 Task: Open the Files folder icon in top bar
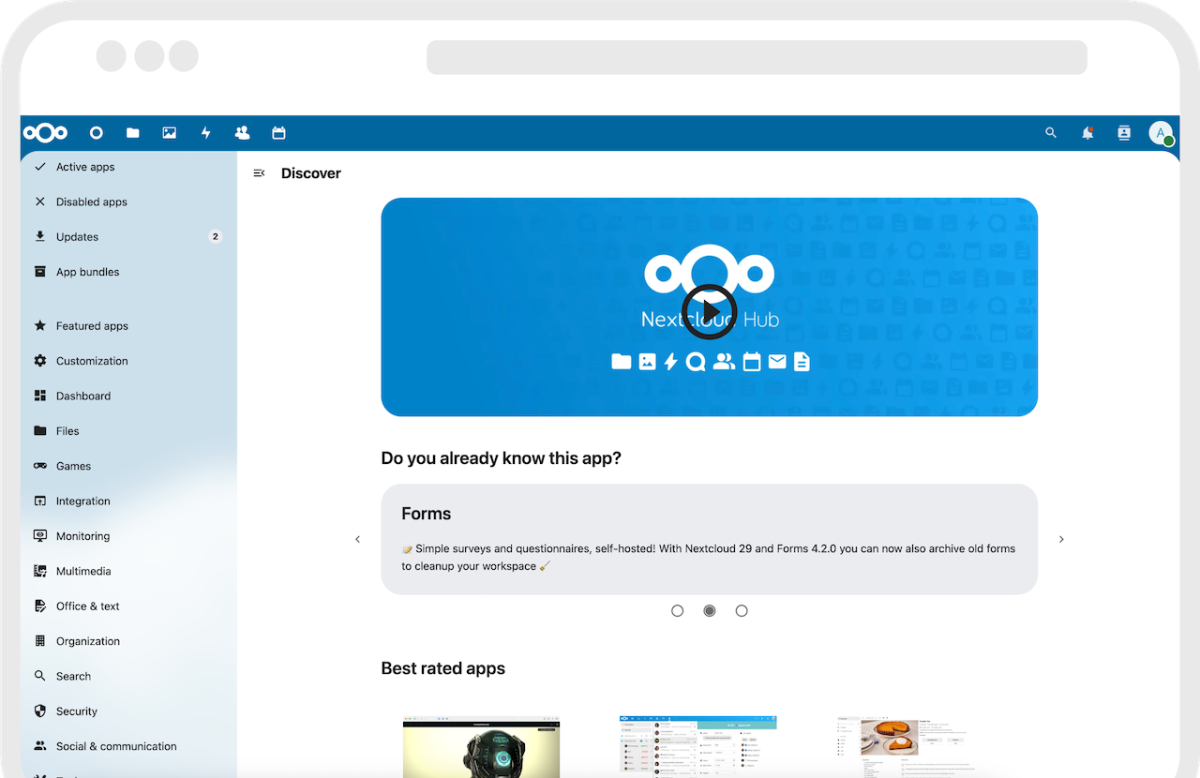[x=133, y=133]
